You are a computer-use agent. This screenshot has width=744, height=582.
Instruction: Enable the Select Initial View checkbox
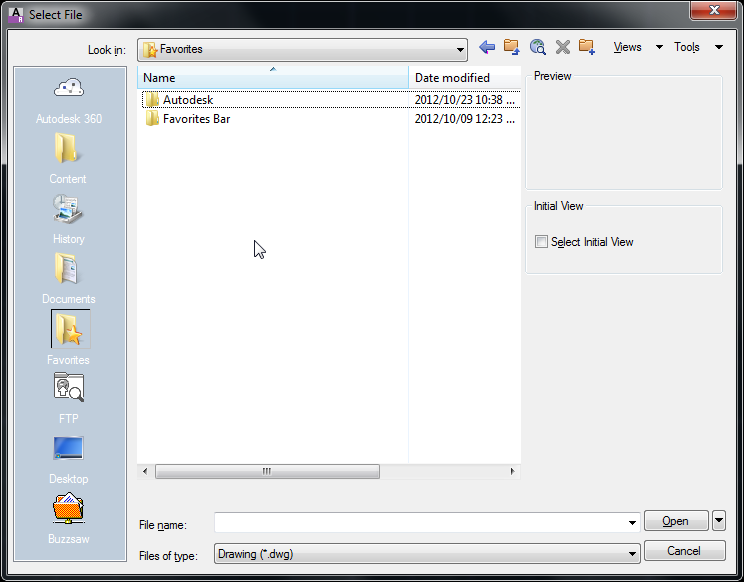click(x=541, y=241)
